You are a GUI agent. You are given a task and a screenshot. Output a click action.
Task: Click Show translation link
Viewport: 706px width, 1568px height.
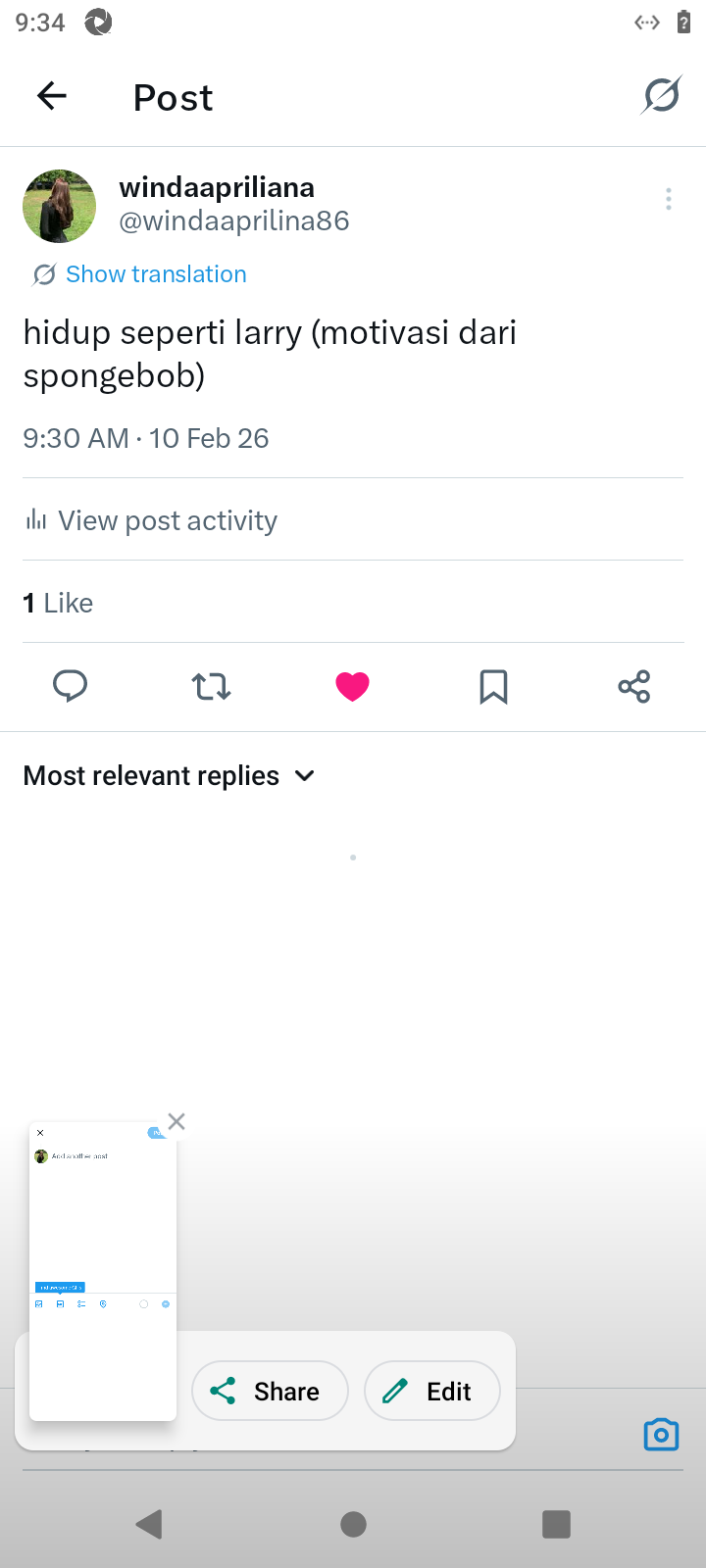tap(156, 274)
